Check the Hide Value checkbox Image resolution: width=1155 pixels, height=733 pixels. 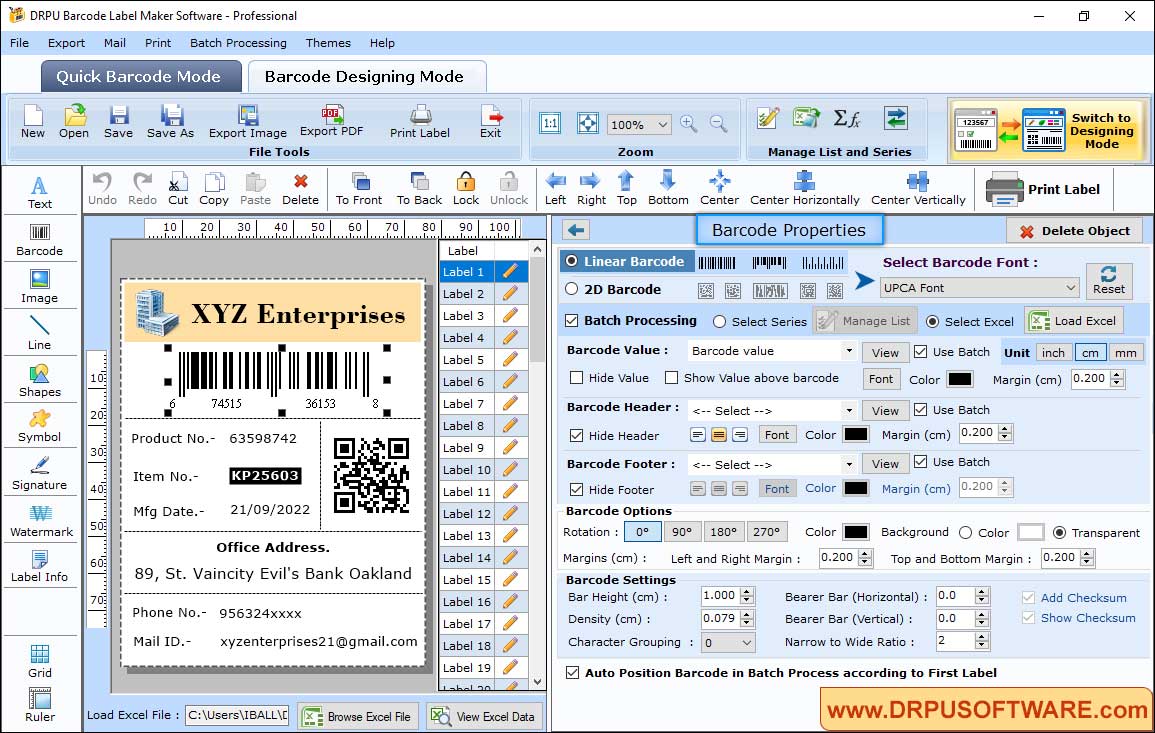point(577,378)
